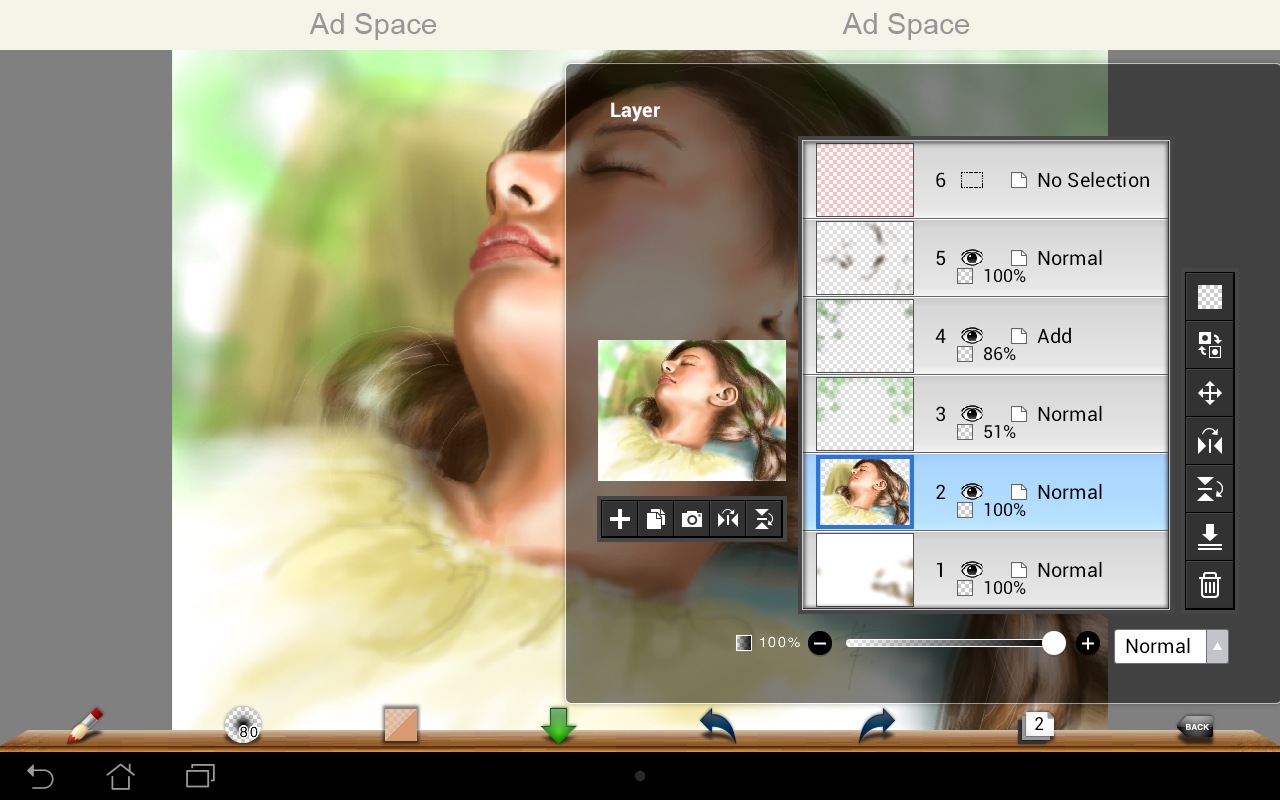Viewport: 1280px width, 800px height.
Task: Tap the selection marquee icon on layer 6
Action: (972, 180)
